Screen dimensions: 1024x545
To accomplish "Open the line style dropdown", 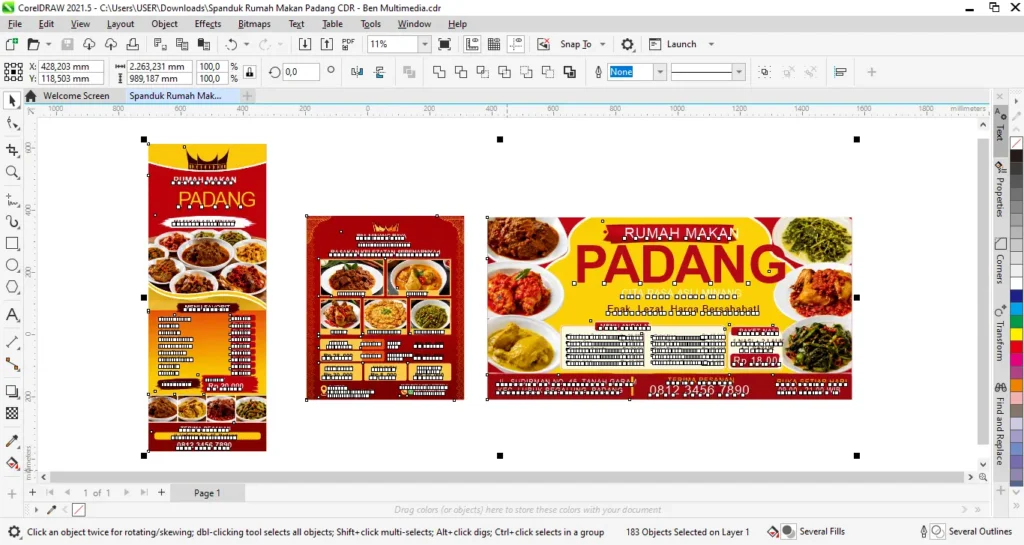I will [739, 72].
